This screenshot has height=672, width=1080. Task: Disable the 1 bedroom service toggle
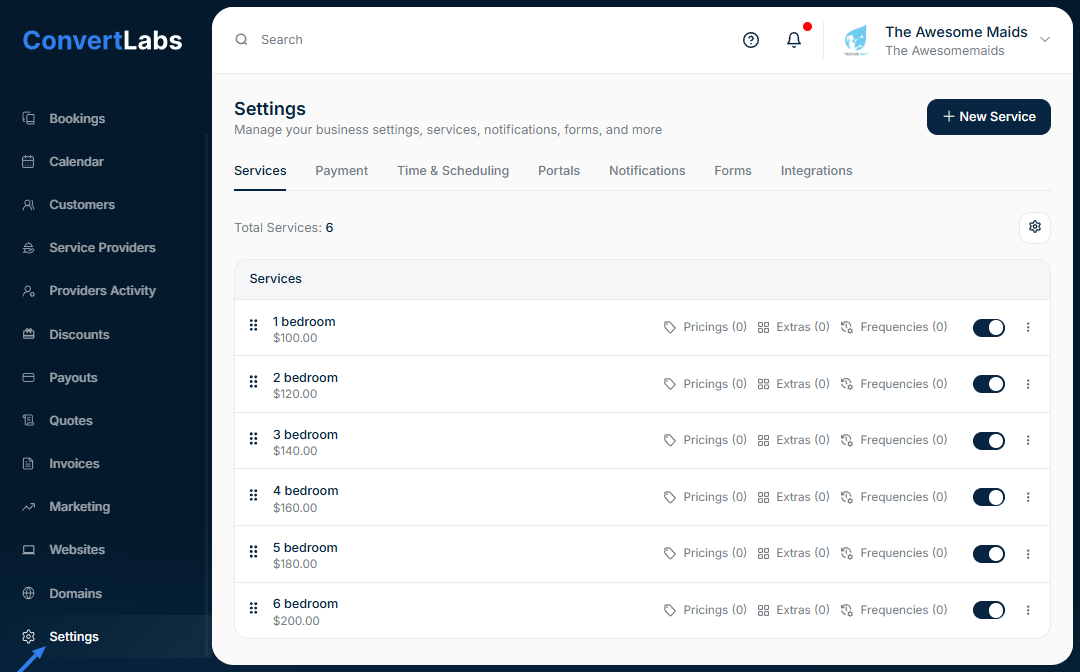click(x=988, y=327)
